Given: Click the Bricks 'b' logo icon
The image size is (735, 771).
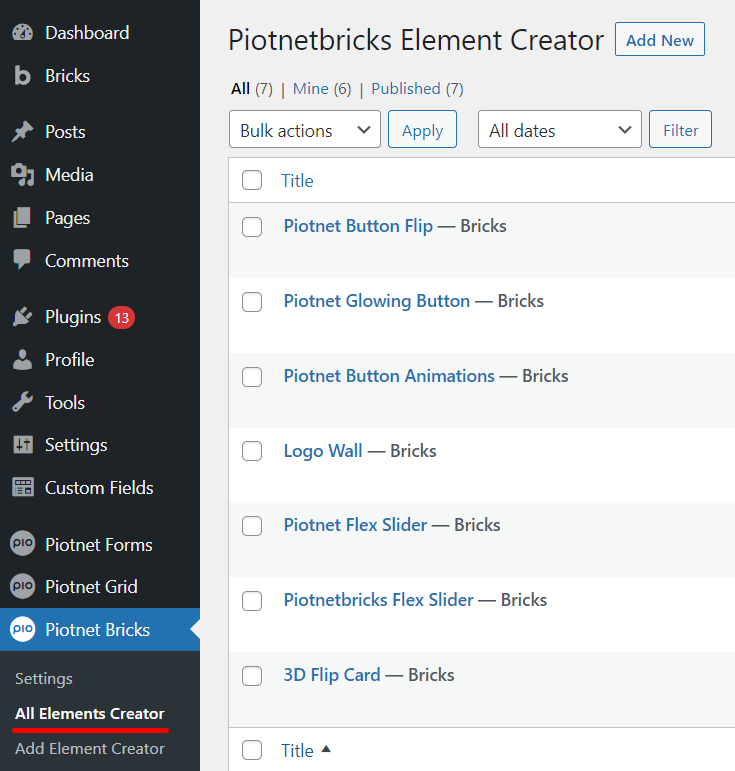Looking at the screenshot, I should point(22,76).
